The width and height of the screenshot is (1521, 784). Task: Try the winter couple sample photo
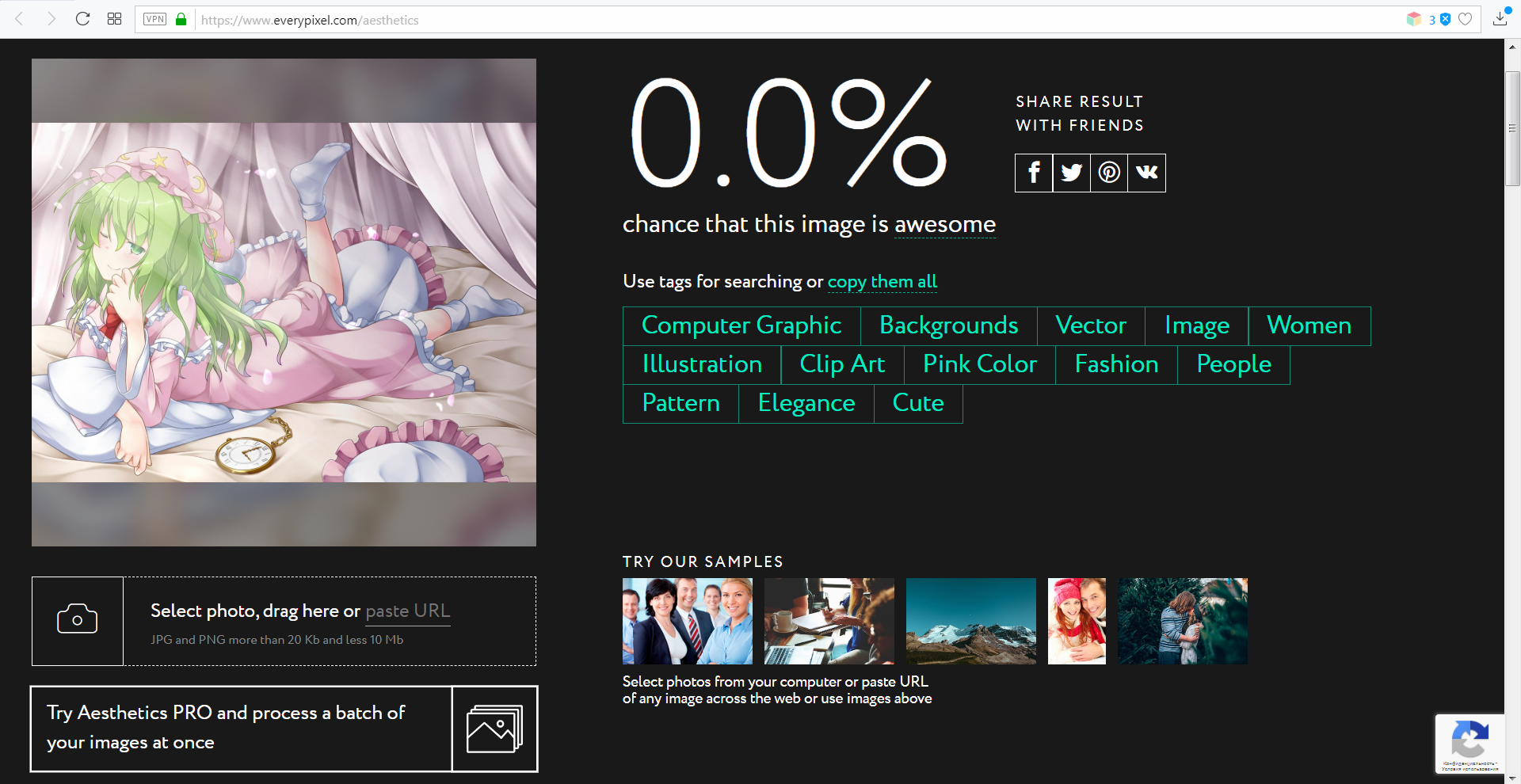(x=1077, y=621)
